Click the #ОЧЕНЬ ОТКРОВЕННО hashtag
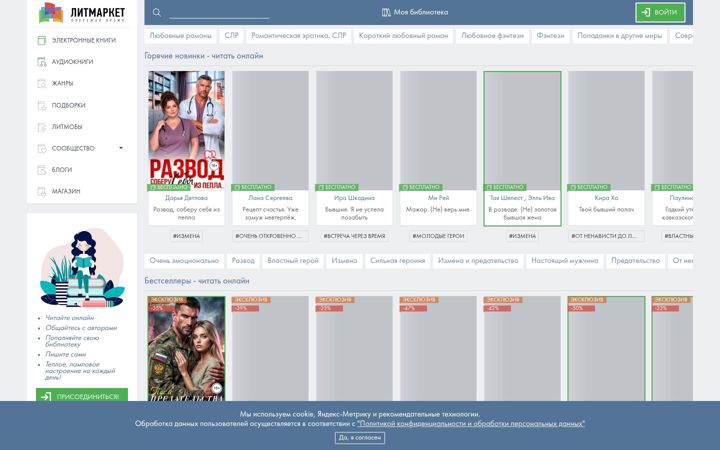This screenshot has height=450, width=720. tap(270, 236)
